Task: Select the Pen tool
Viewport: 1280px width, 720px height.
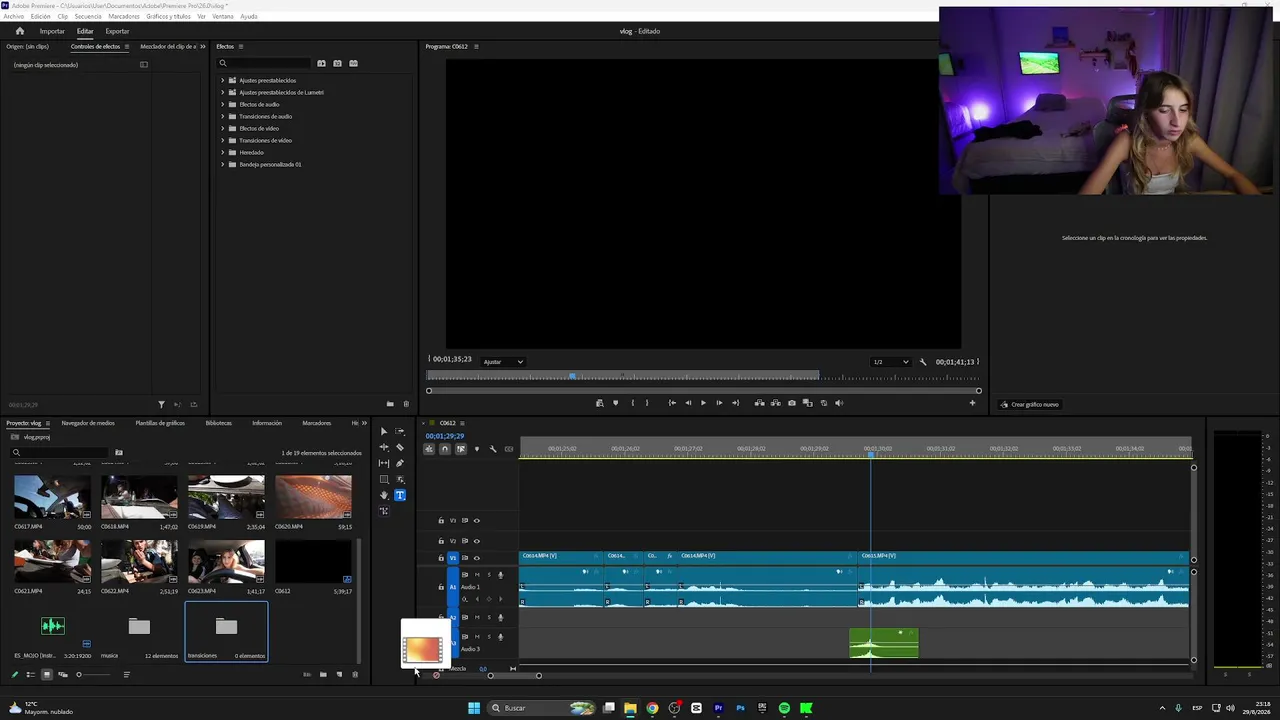Action: (400, 463)
